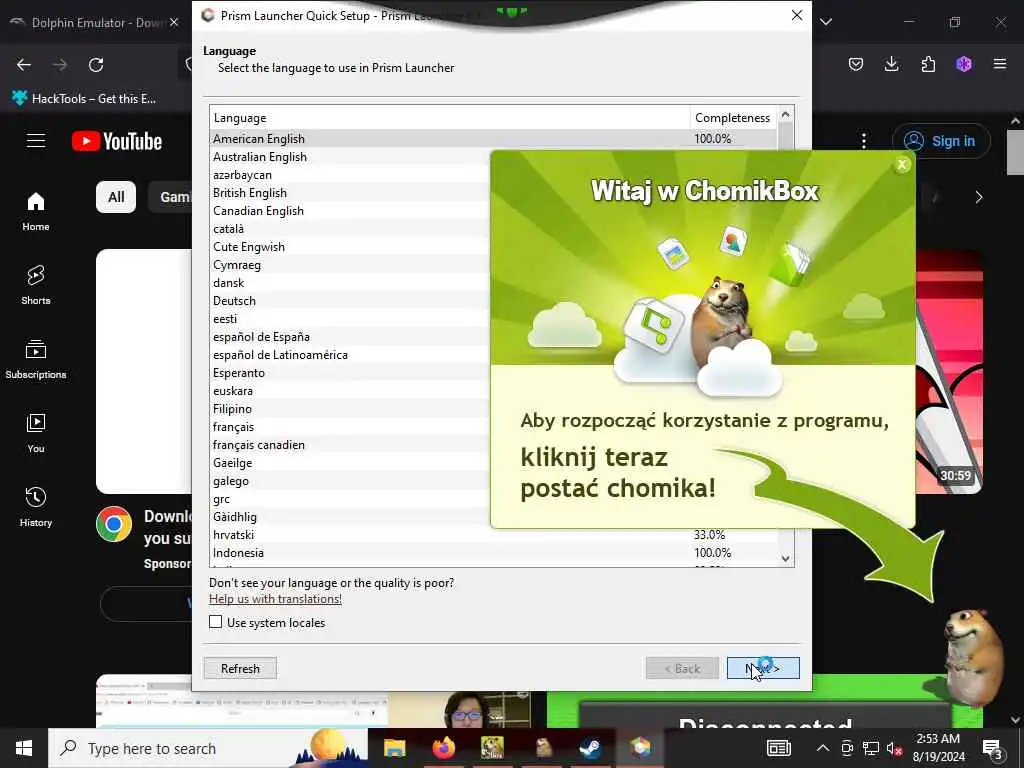Open the 30:59 video thumbnail
The image size is (1024, 768).
tap(950, 371)
